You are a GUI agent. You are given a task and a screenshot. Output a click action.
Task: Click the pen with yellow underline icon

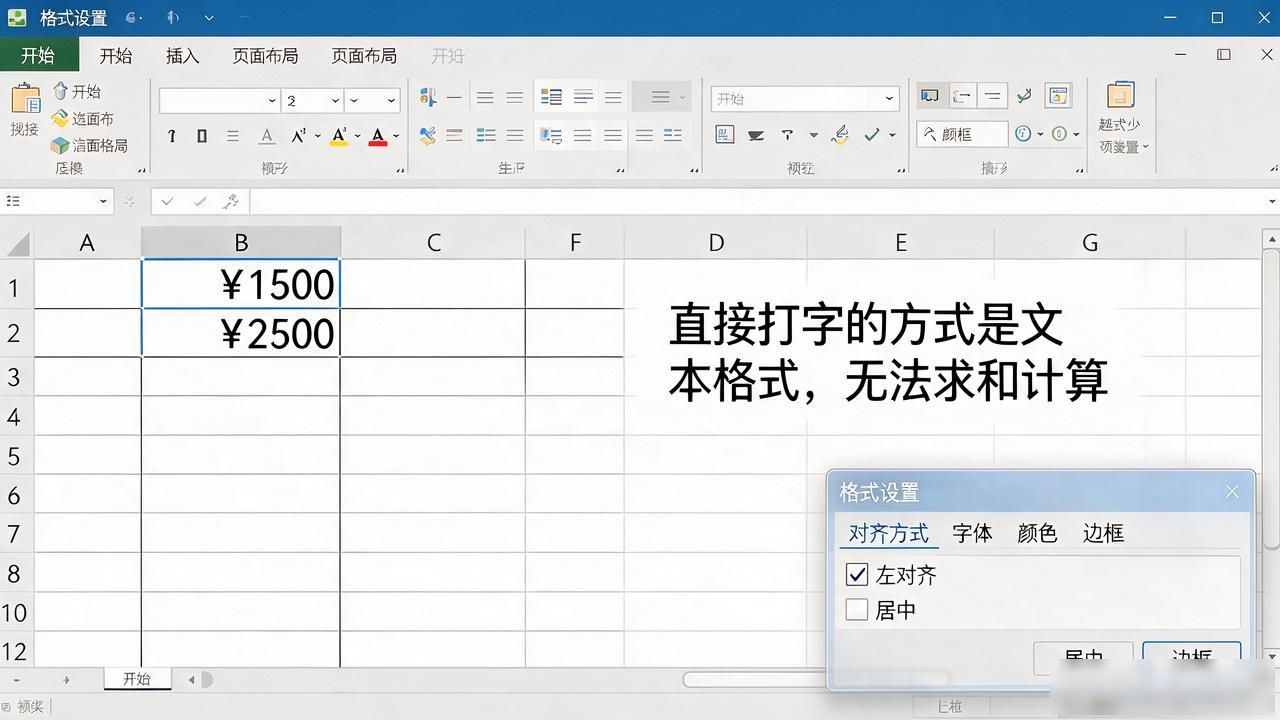click(x=840, y=135)
